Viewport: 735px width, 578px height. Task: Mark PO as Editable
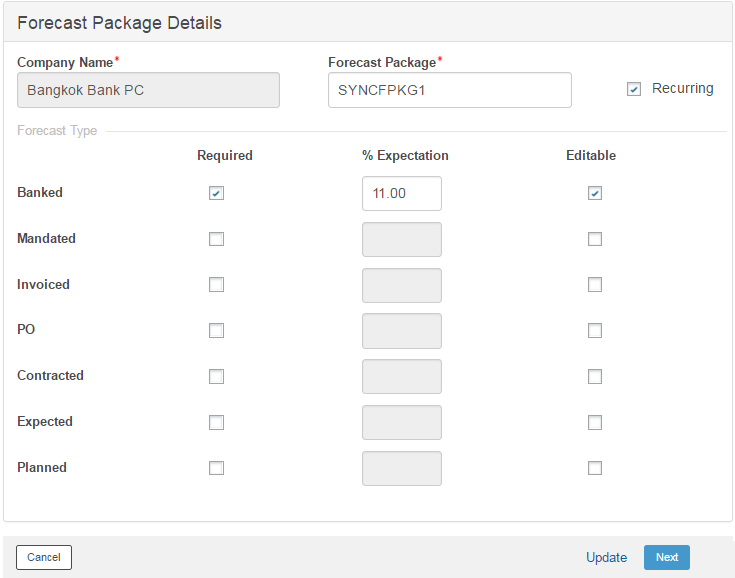[x=595, y=331]
